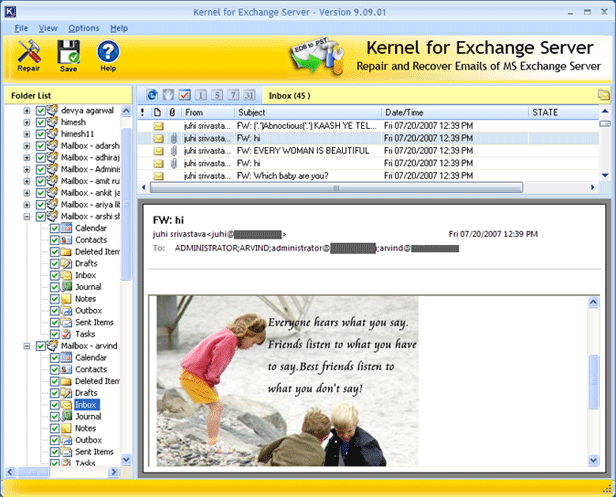Click the hand icon in the list toolbar
Screen dimensions: 616x497
(169, 95)
